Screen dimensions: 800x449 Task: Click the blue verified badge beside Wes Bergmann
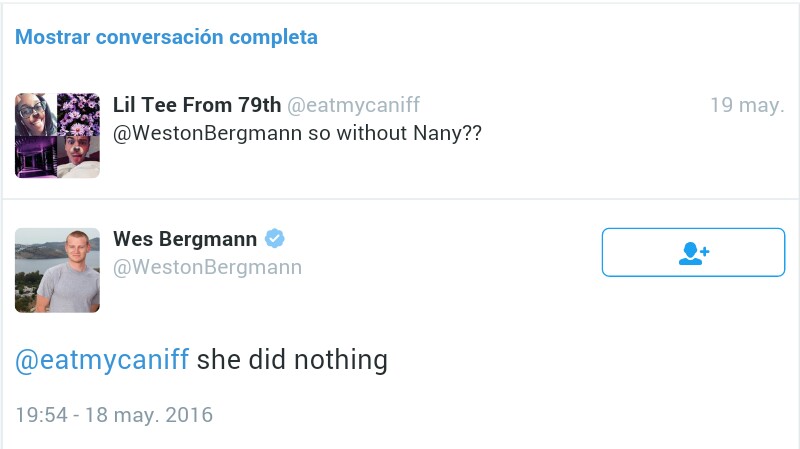[274, 238]
